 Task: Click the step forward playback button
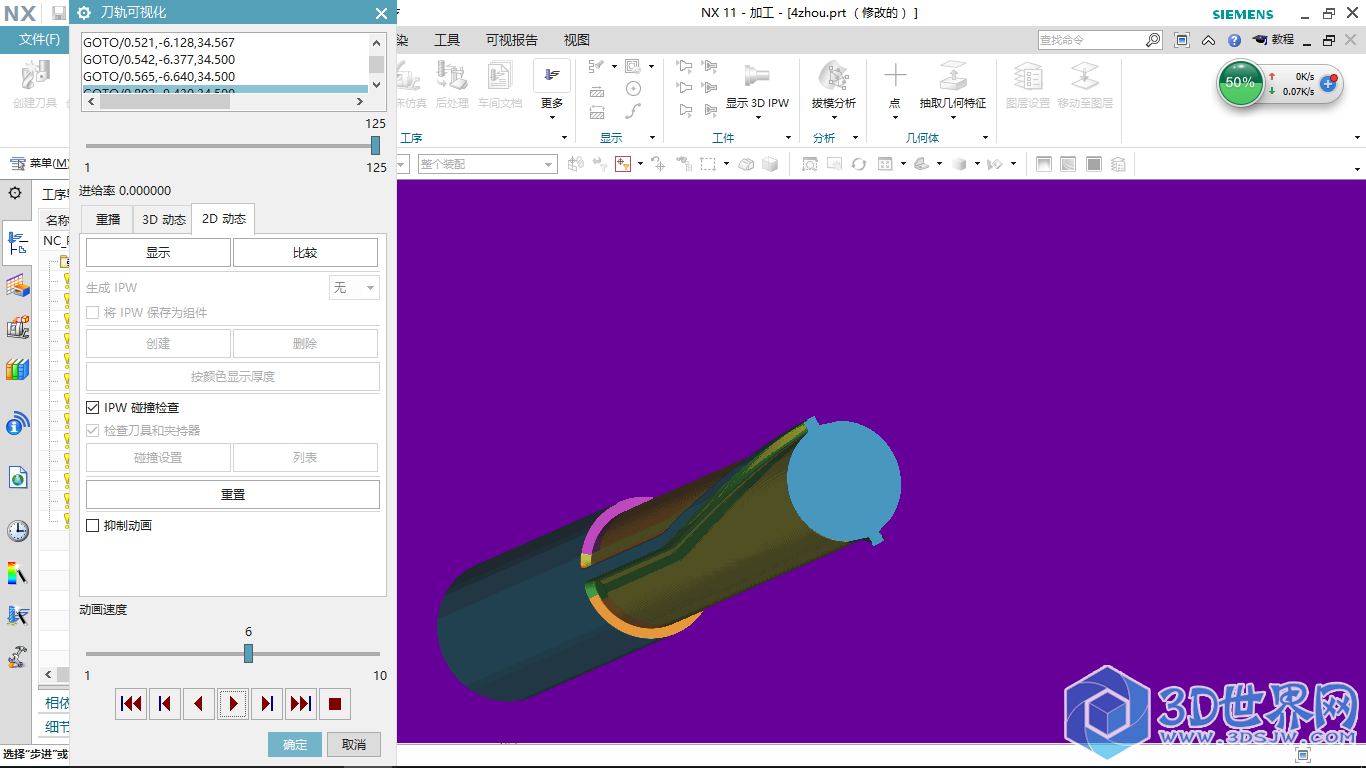[x=267, y=704]
